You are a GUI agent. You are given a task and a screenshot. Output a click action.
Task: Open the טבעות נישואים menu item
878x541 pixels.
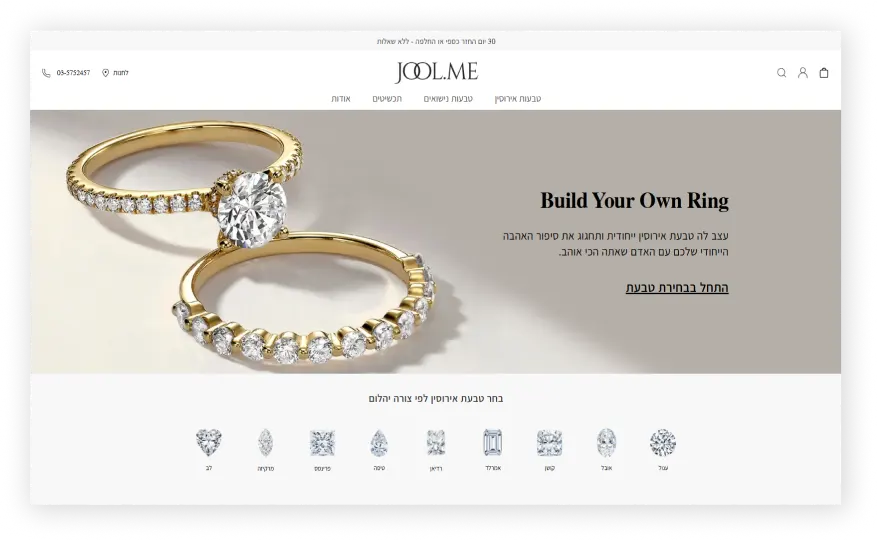(448, 99)
